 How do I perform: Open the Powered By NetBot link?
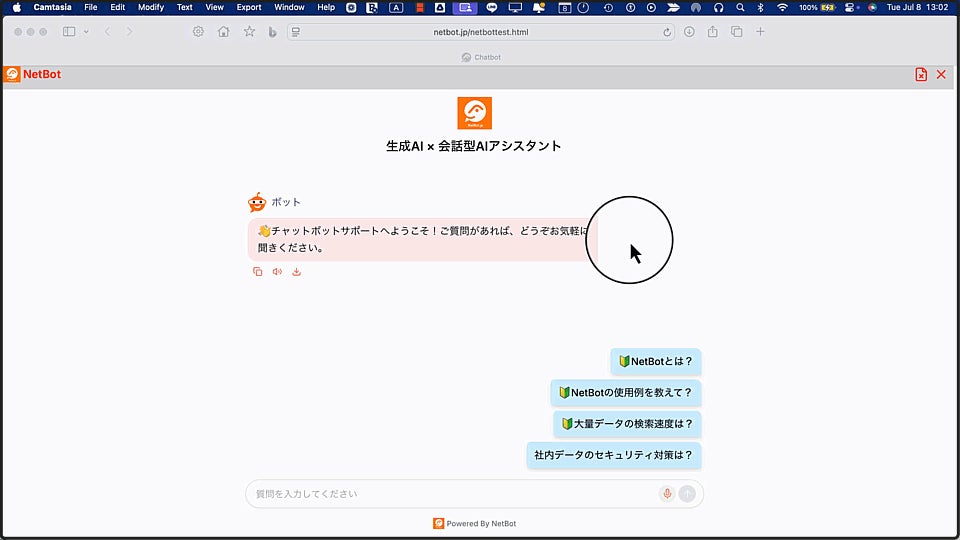[474, 523]
